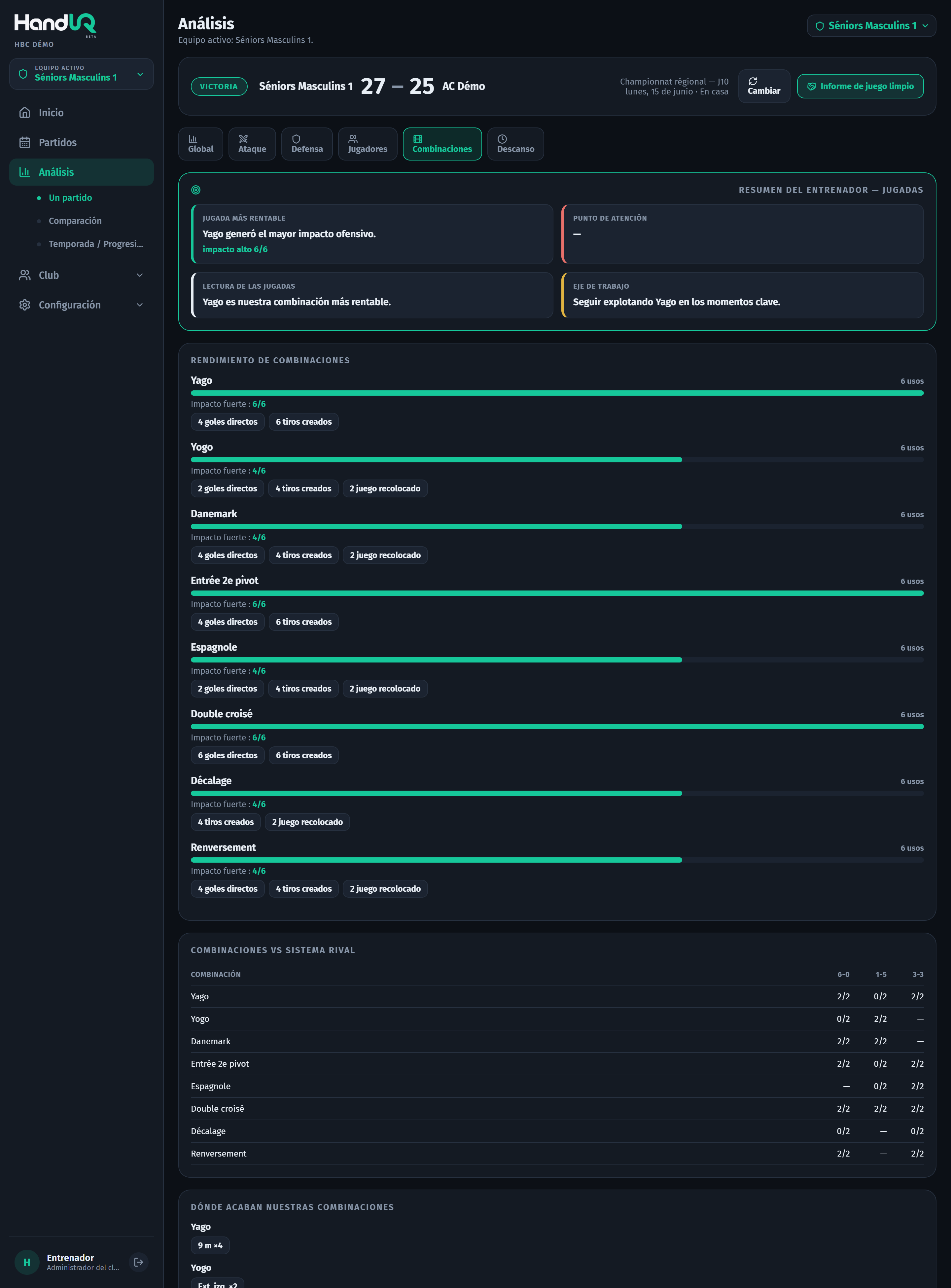Click the clock icon on Descanso tab
951x1288 pixels.
pyautogui.click(x=502, y=139)
